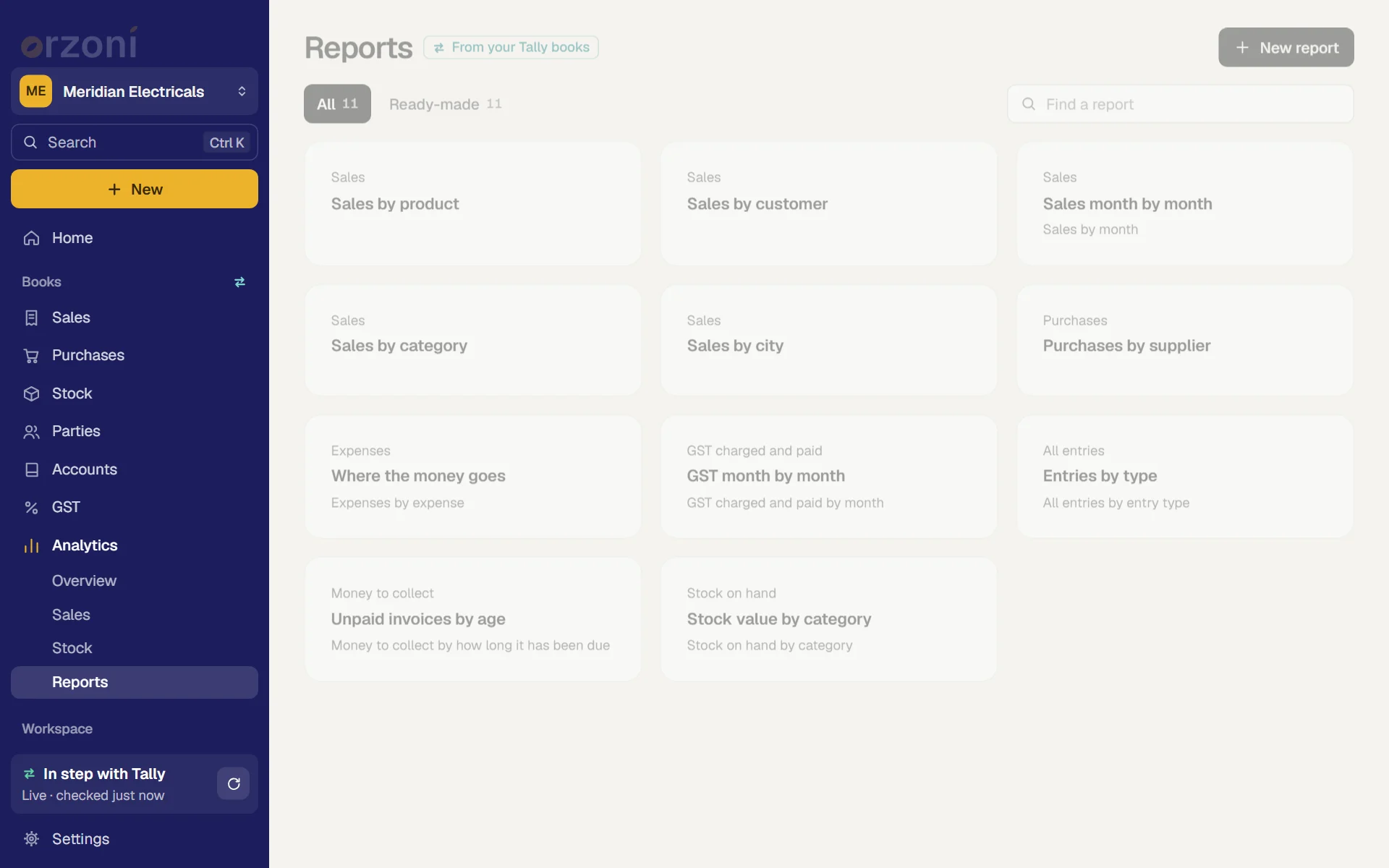The width and height of the screenshot is (1389, 868).
Task: Expand the Meridian Electricals company switcher
Action: pyautogui.click(x=135, y=91)
